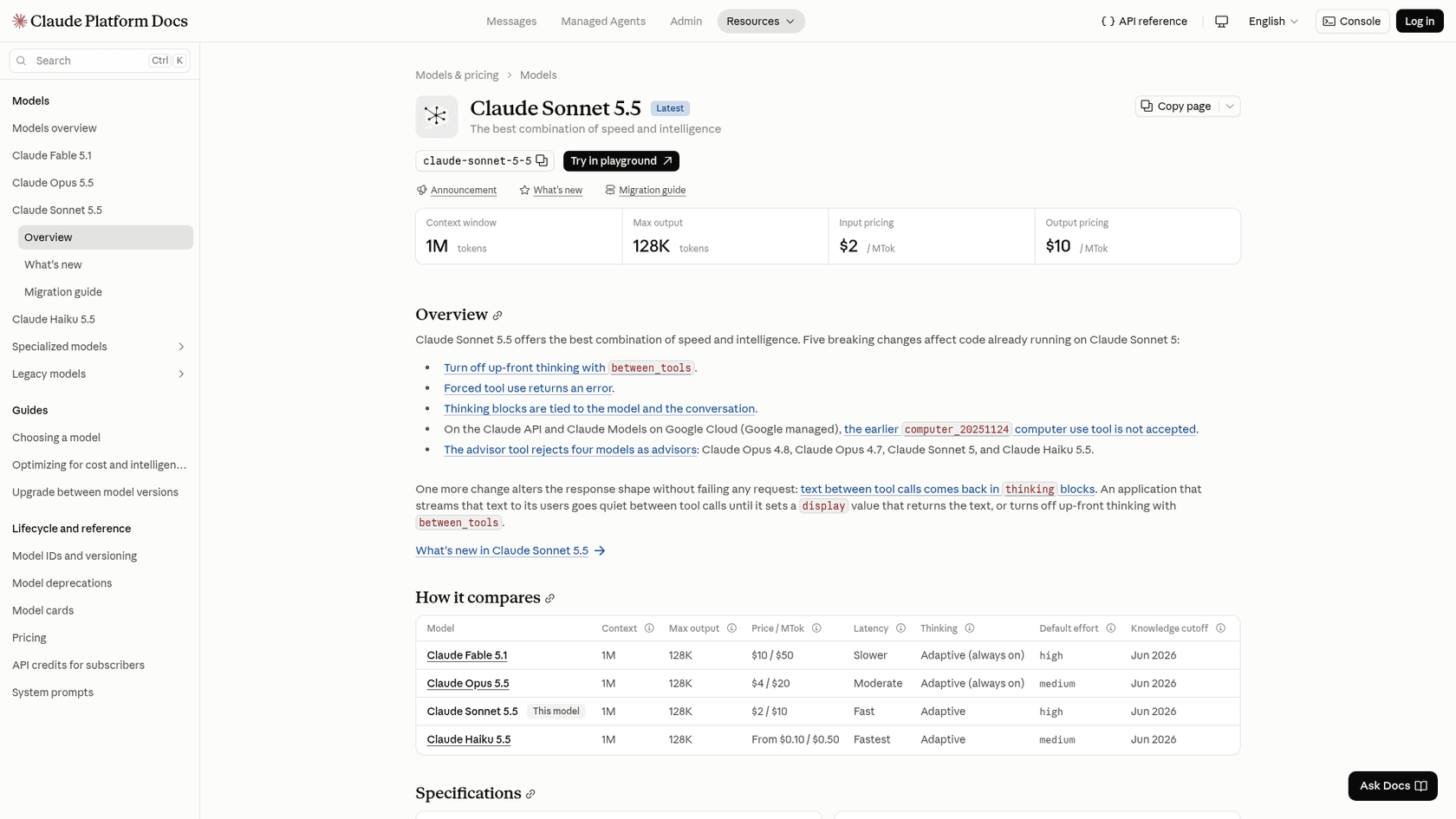Show info for the Context column
1456x819 pixels.
click(649, 628)
